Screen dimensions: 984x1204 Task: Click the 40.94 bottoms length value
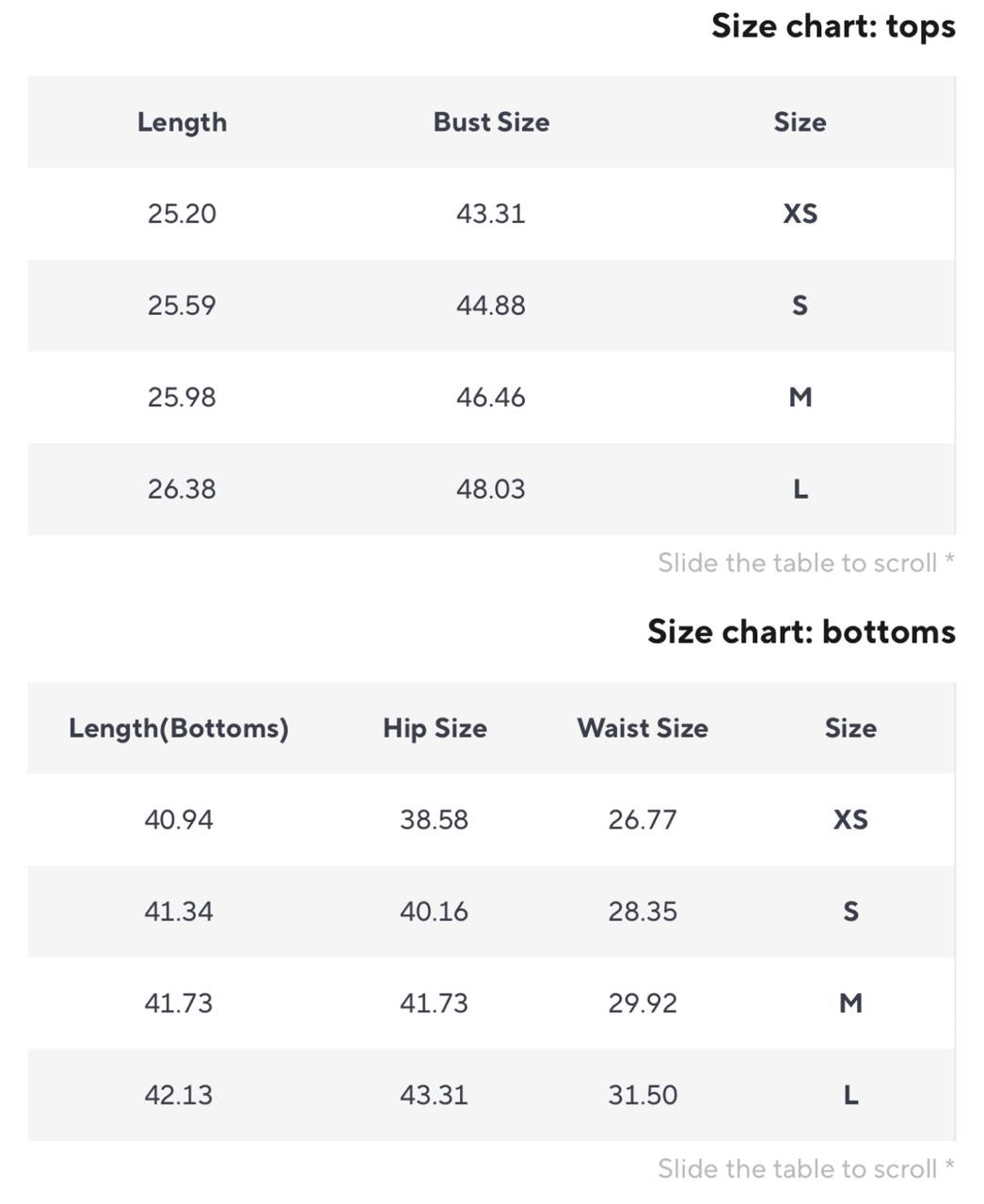point(179,819)
